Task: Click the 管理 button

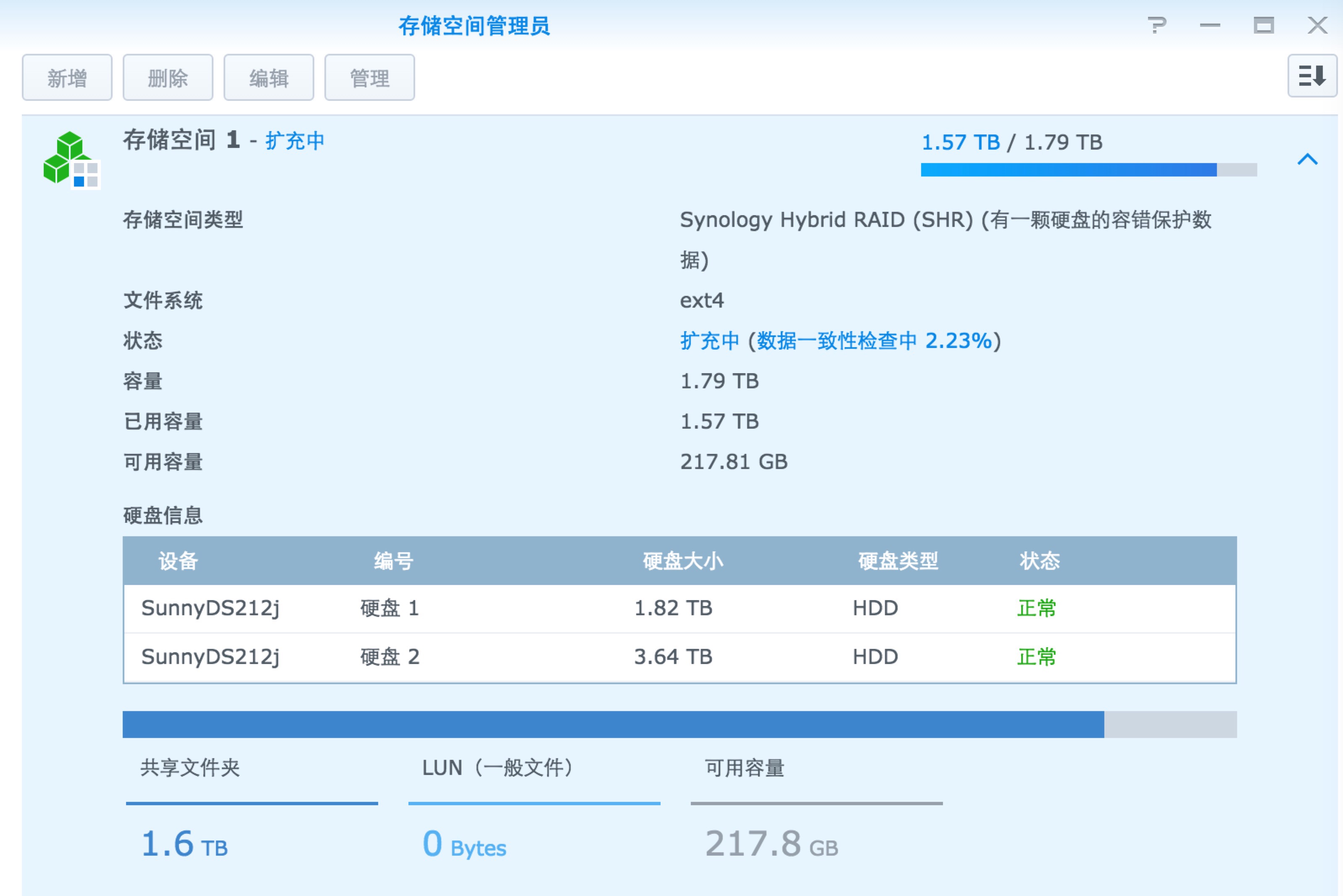Action: pyautogui.click(x=370, y=78)
